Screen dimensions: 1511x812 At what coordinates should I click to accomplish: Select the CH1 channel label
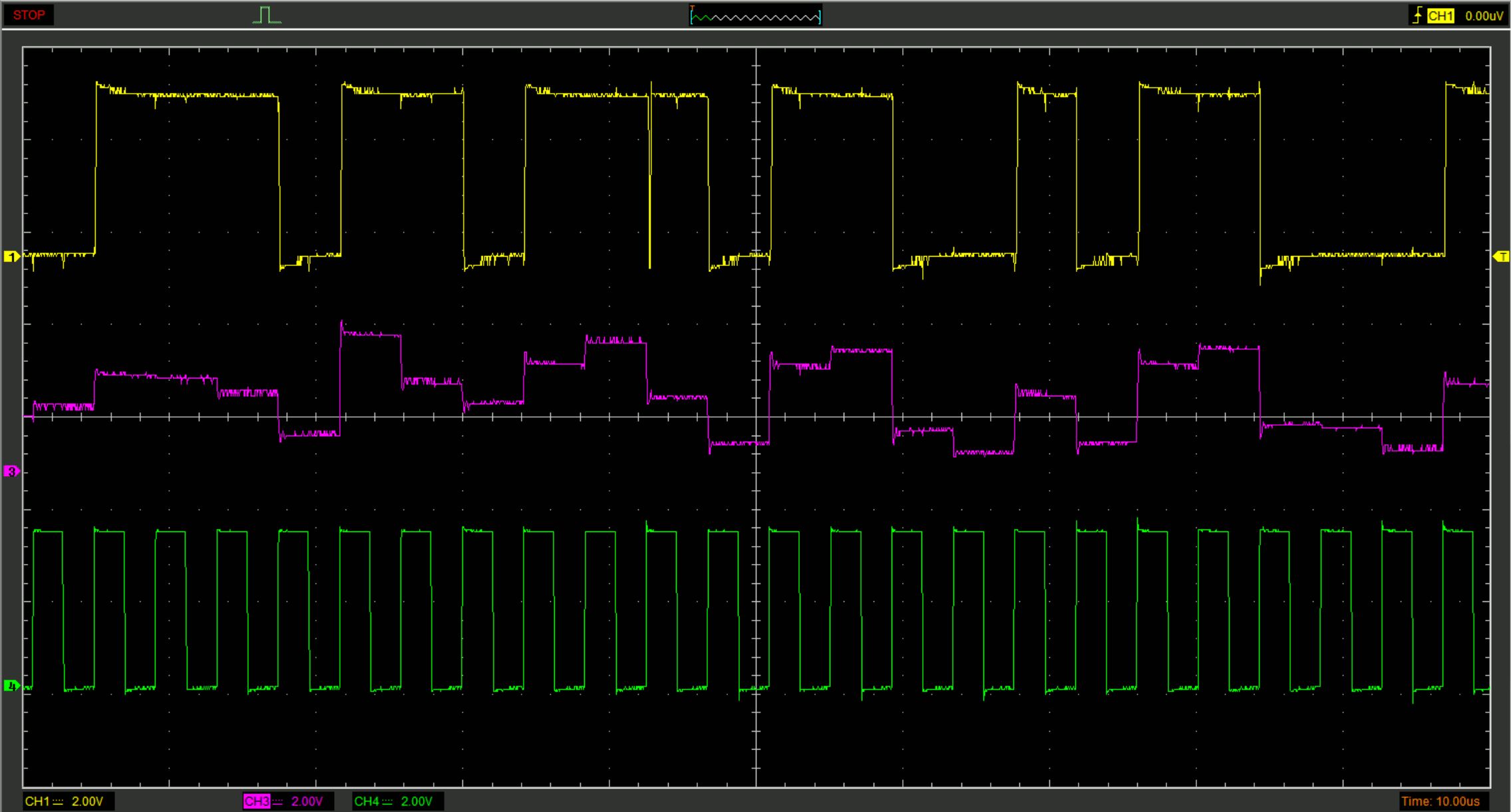point(37,801)
